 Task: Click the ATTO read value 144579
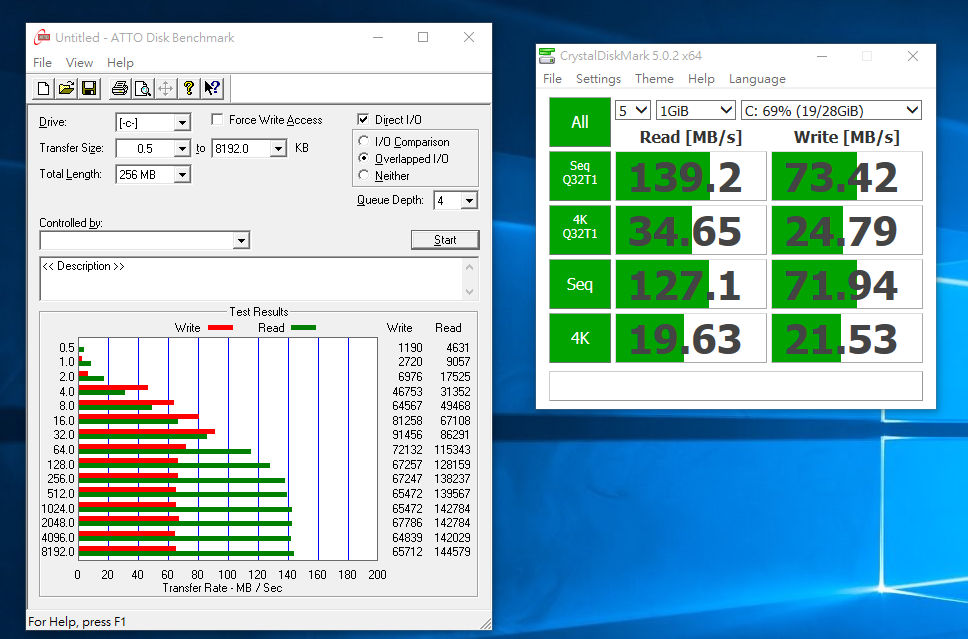[x=452, y=552]
